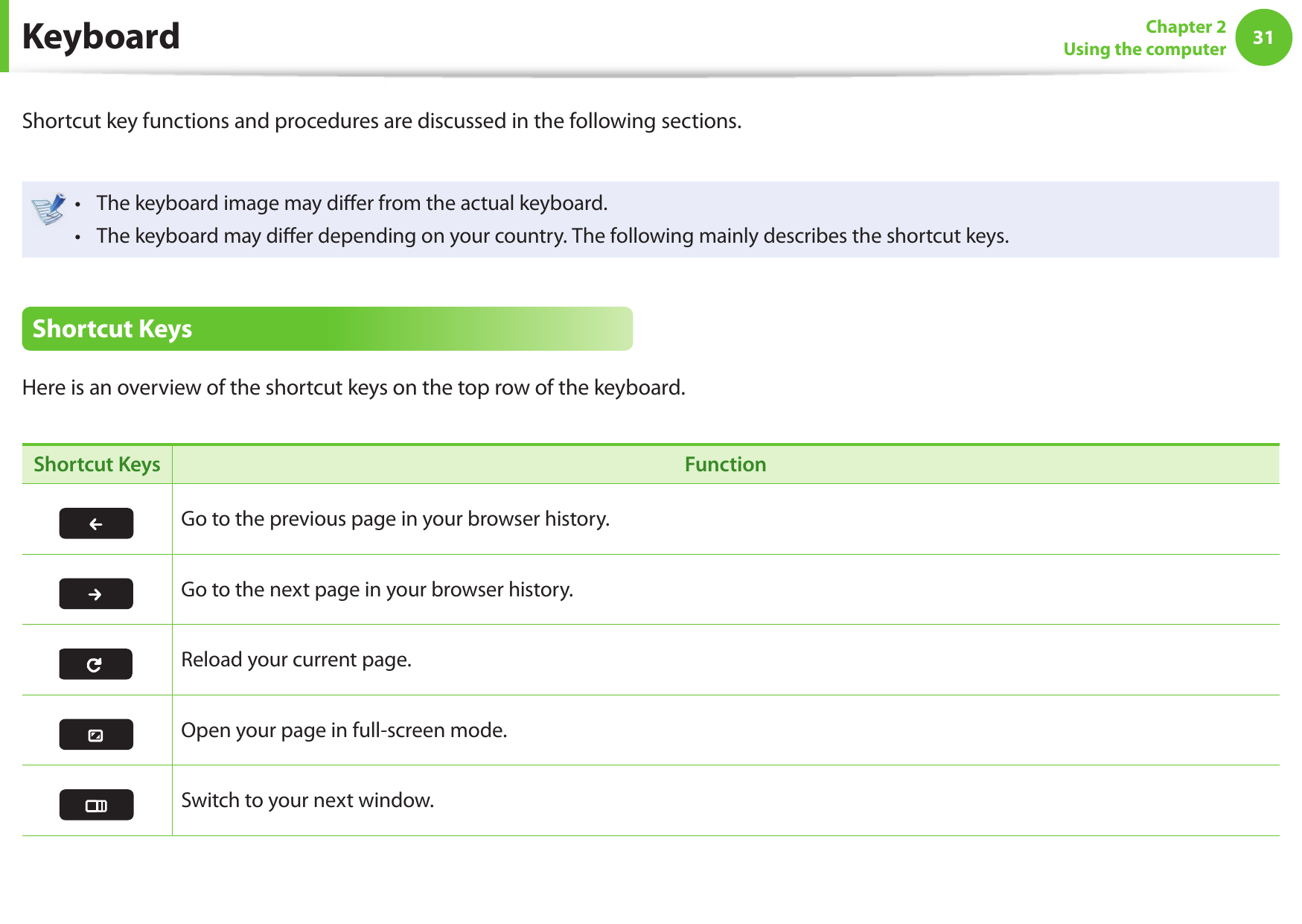Click the Reload your current page text
Screen dimensions: 1302x924
coord(296,660)
